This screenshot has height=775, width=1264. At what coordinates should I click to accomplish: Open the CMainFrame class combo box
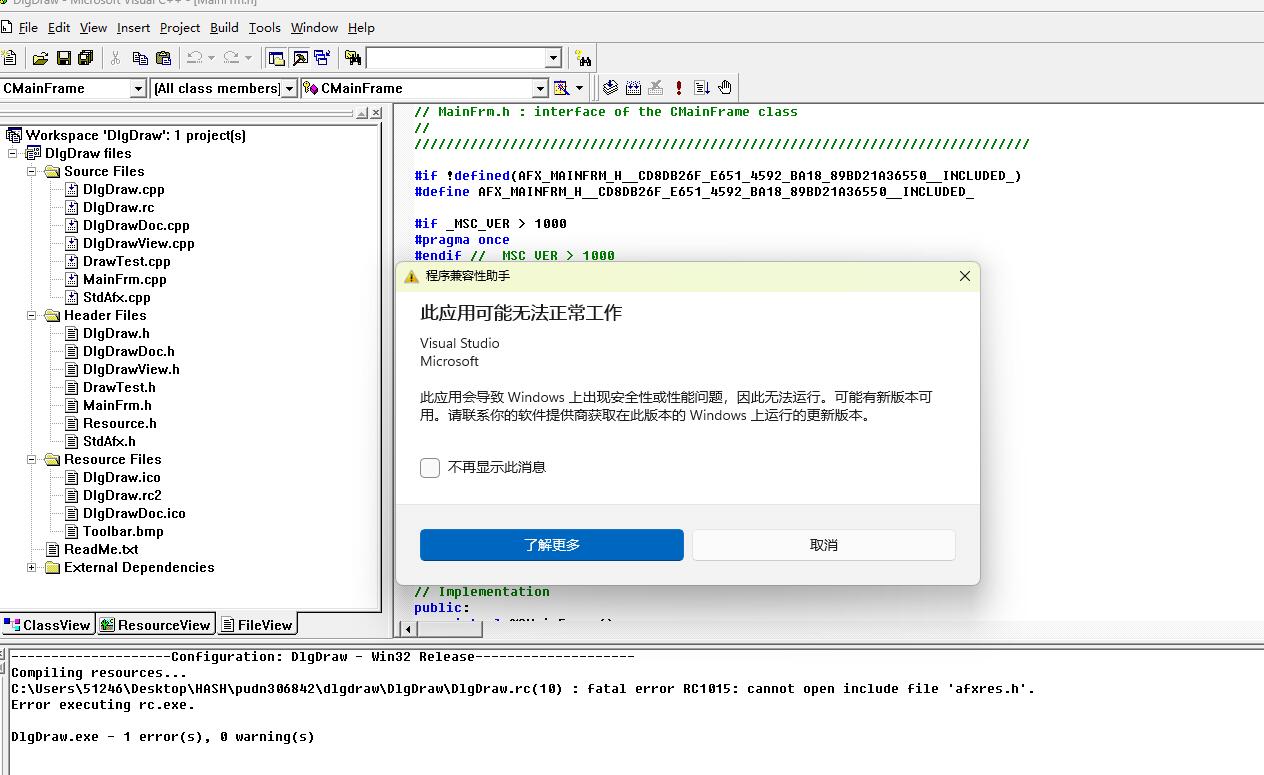click(72, 88)
